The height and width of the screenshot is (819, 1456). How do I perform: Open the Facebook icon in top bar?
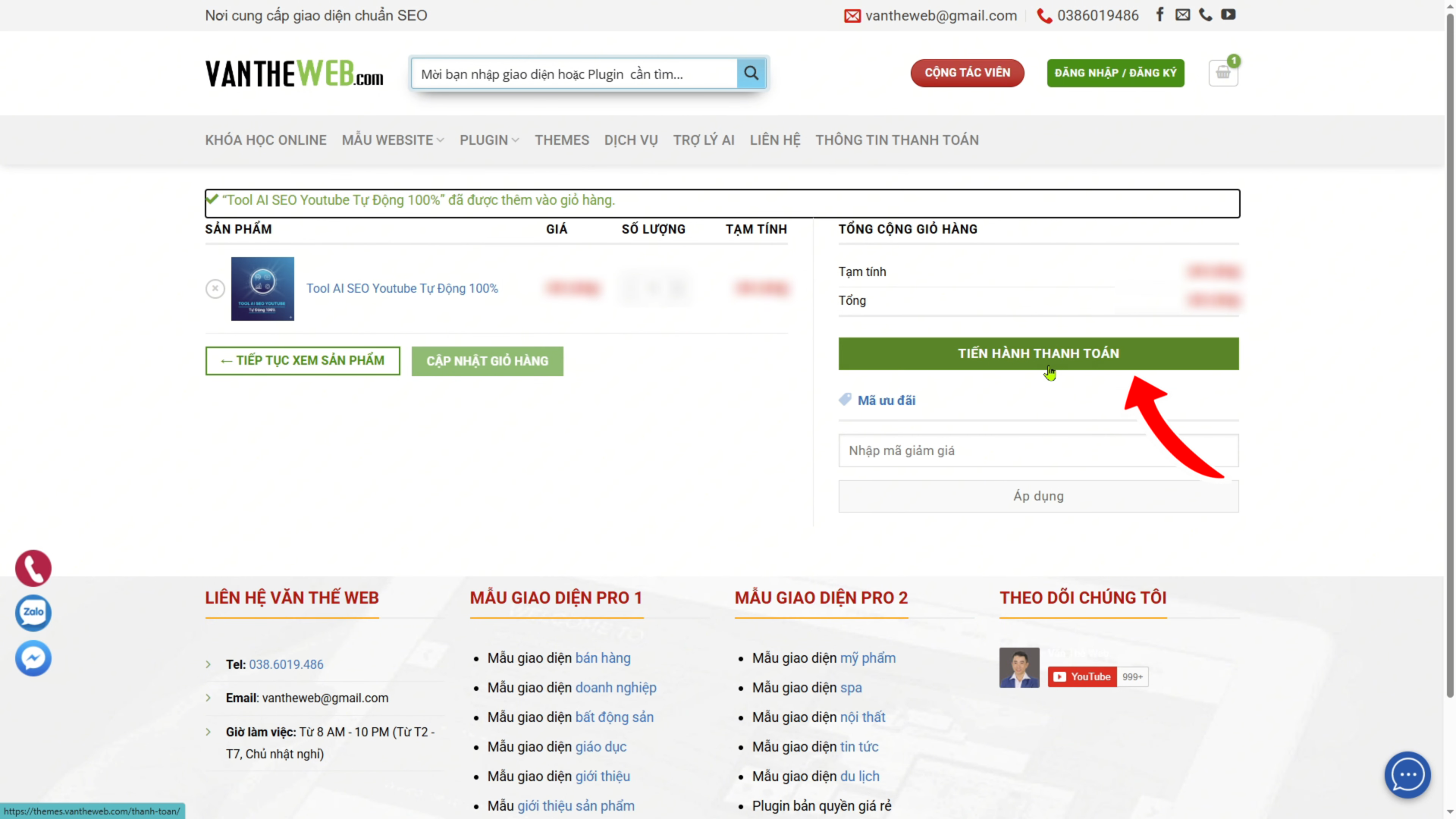[1159, 14]
